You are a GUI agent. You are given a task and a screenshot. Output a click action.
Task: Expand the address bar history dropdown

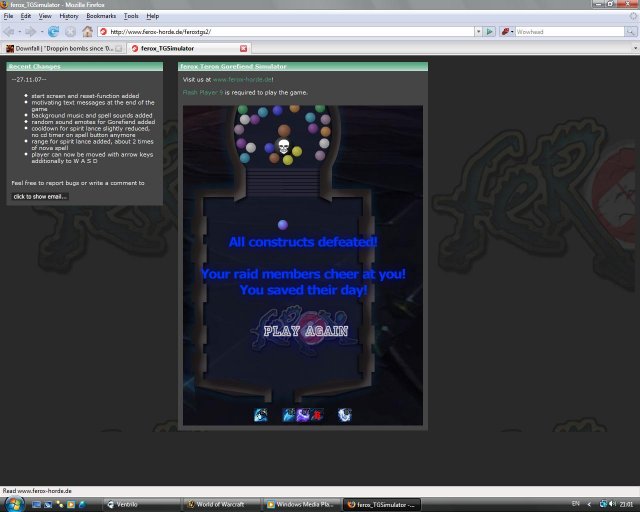point(478,31)
